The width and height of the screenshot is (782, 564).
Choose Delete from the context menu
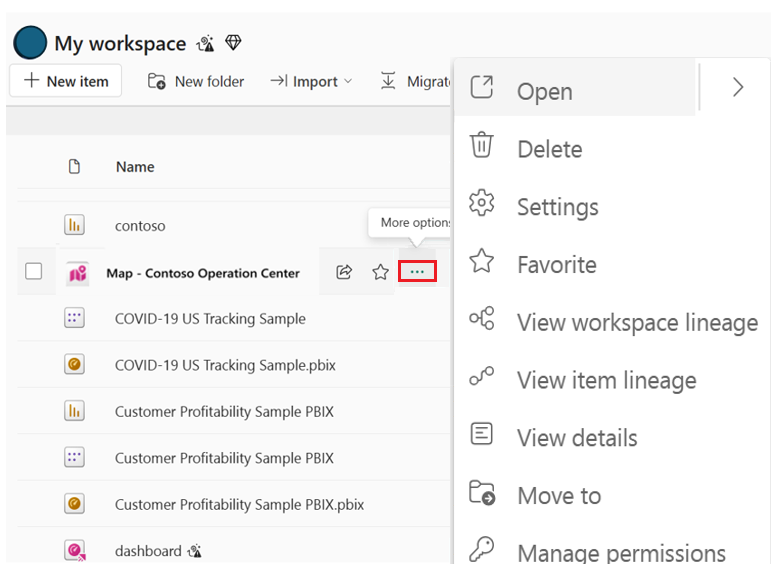[549, 149]
